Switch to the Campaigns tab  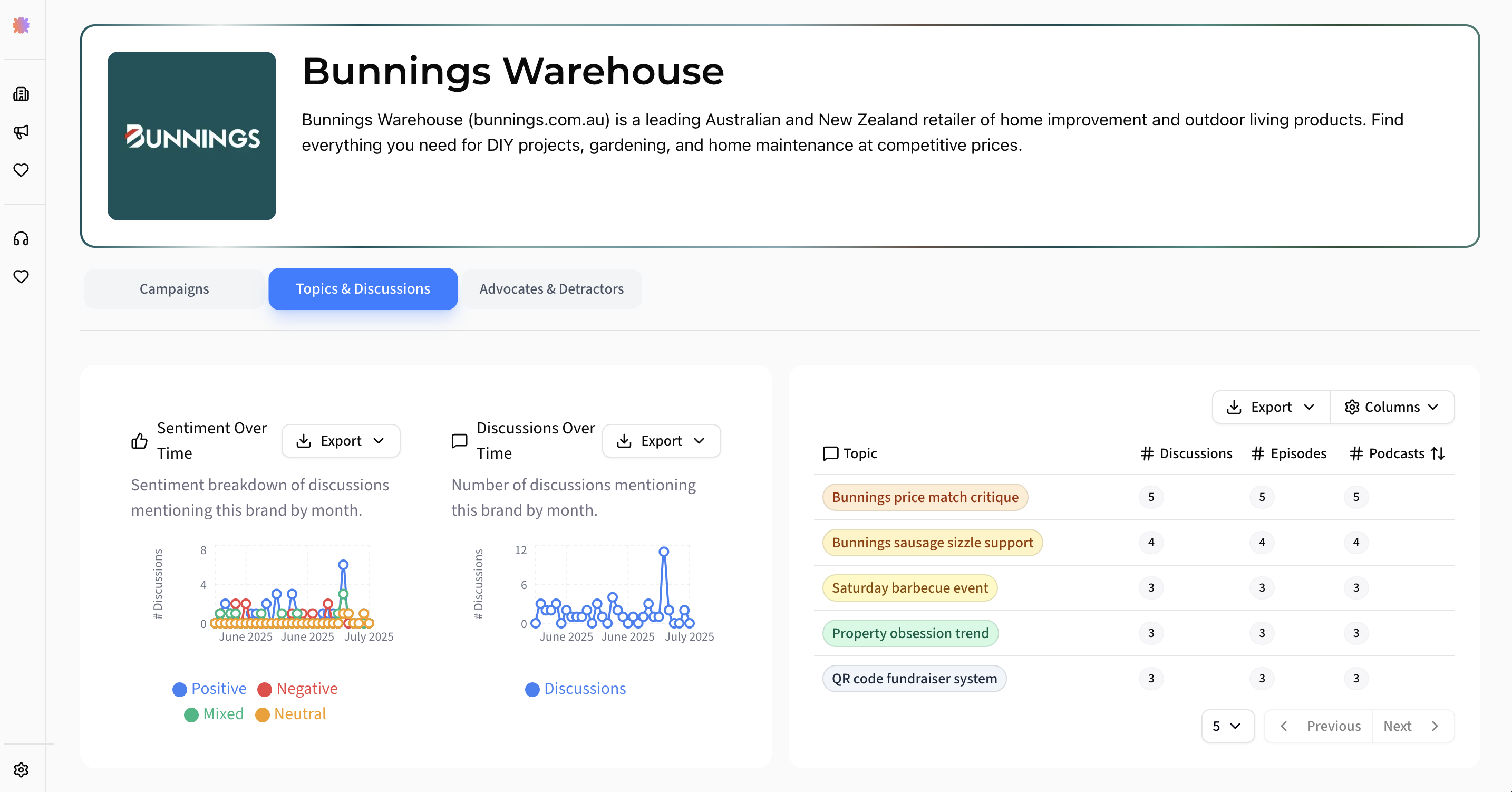pos(174,289)
